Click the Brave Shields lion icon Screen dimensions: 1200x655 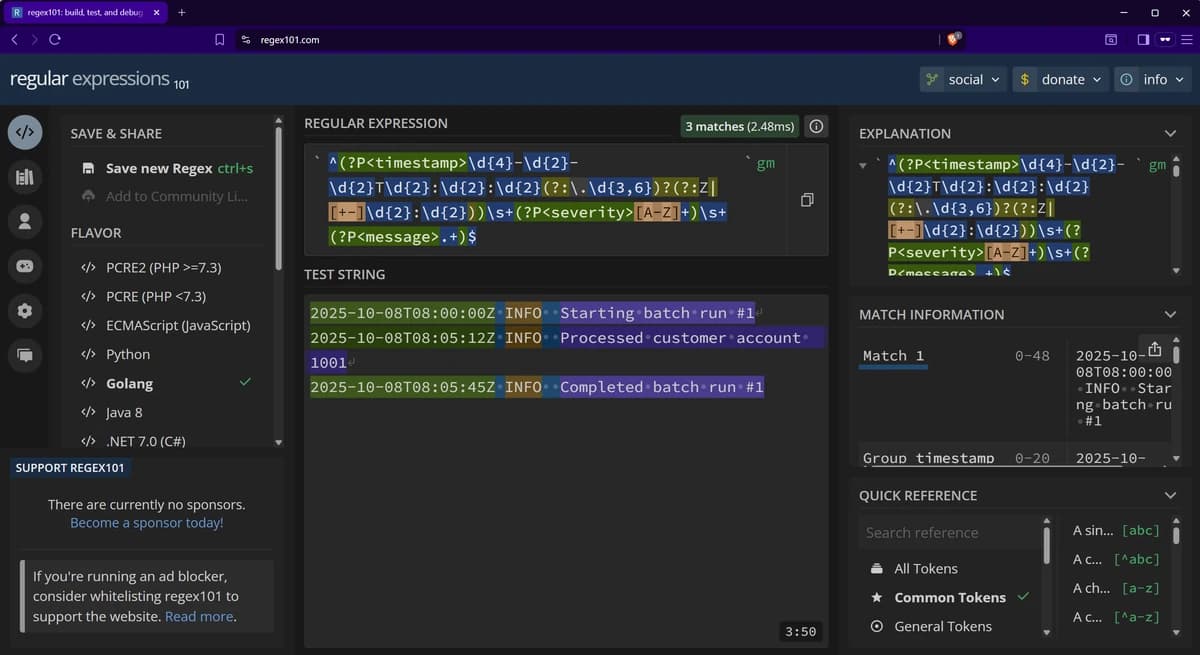954,39
